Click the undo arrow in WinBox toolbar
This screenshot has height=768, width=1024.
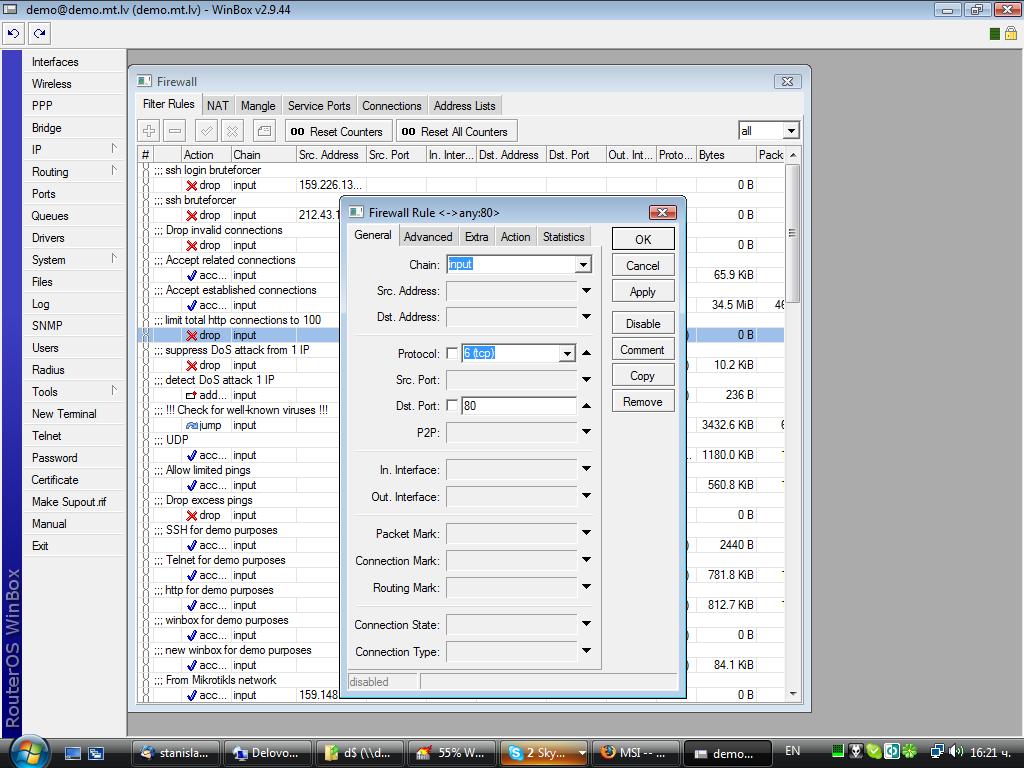click(13, 33)
